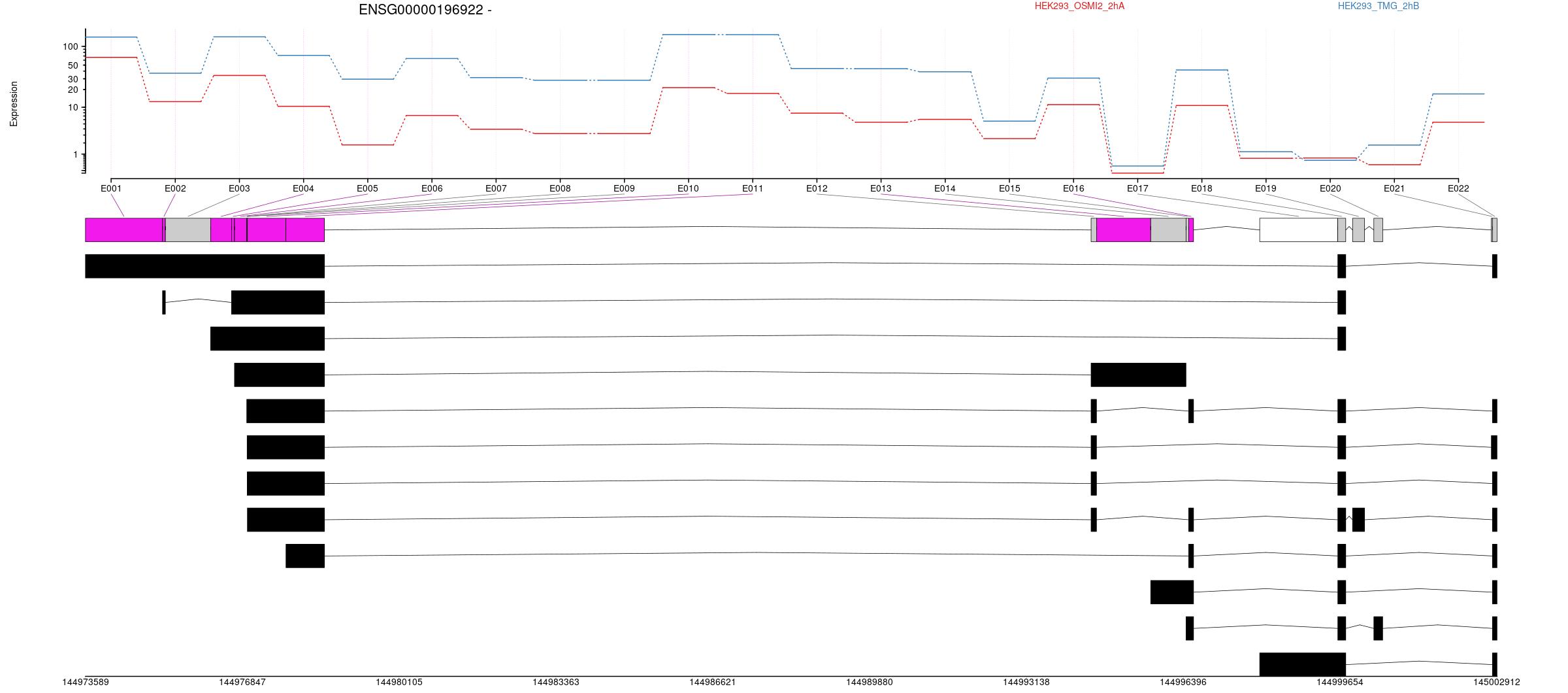Click exon label E006

pyautogui.click(x=432, y=188)
